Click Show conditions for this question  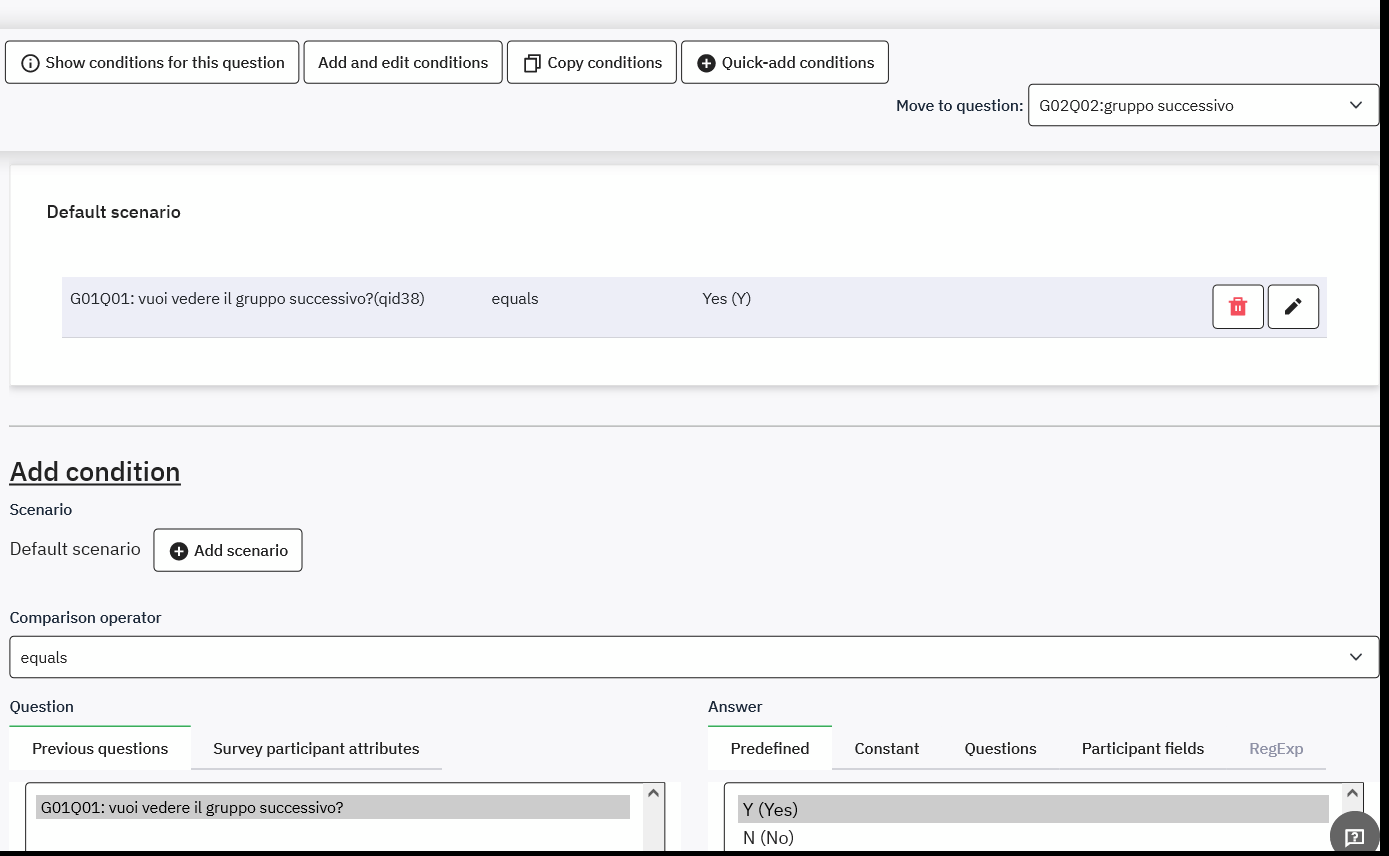(x=152, y=62)
